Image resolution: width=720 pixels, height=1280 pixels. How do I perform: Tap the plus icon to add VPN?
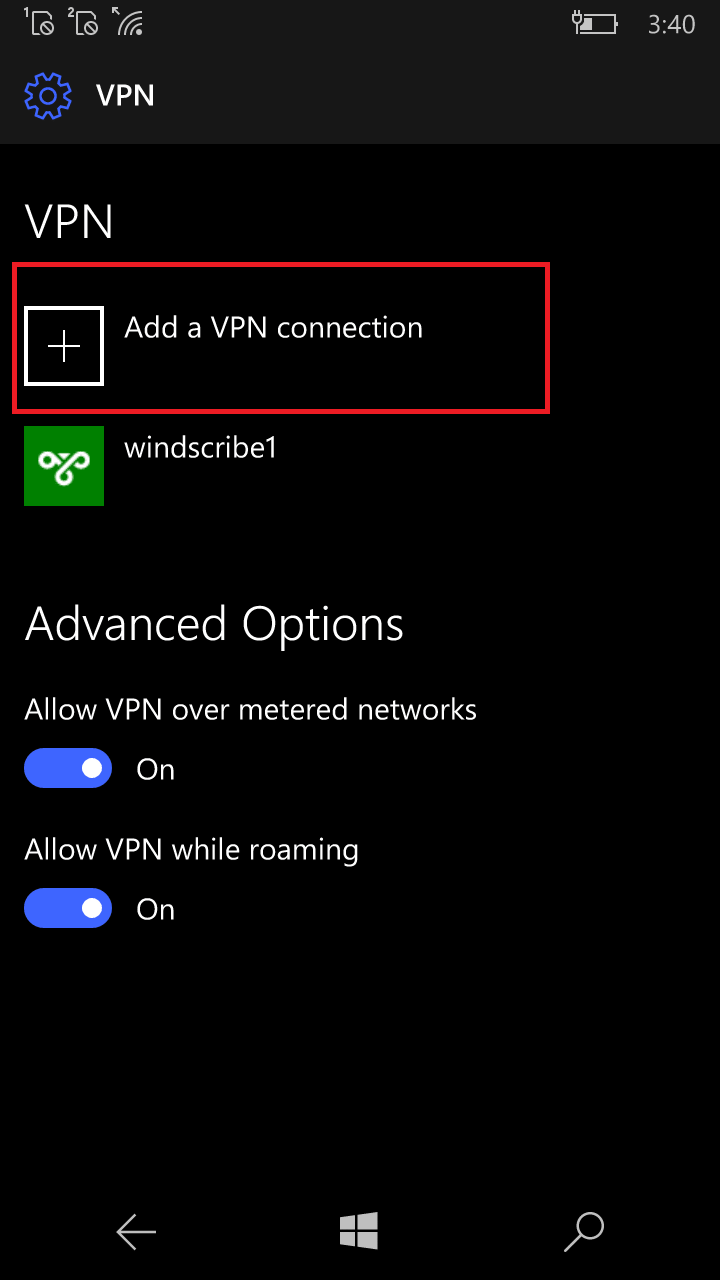tap(64, 346)
